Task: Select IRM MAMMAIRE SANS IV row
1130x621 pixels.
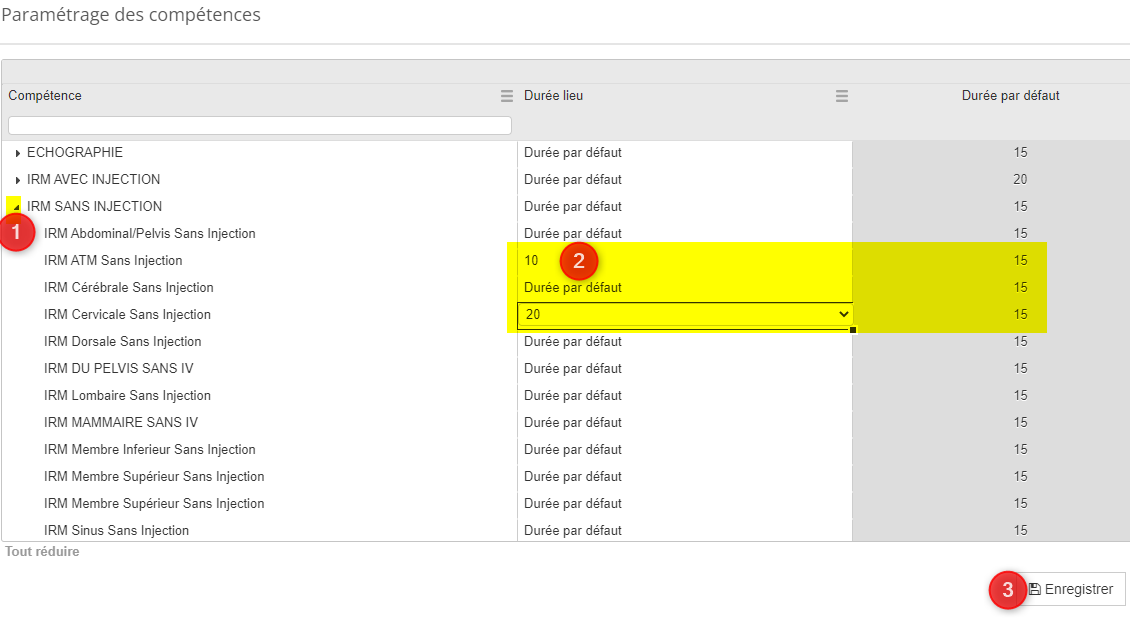Action: pos(120,423)
